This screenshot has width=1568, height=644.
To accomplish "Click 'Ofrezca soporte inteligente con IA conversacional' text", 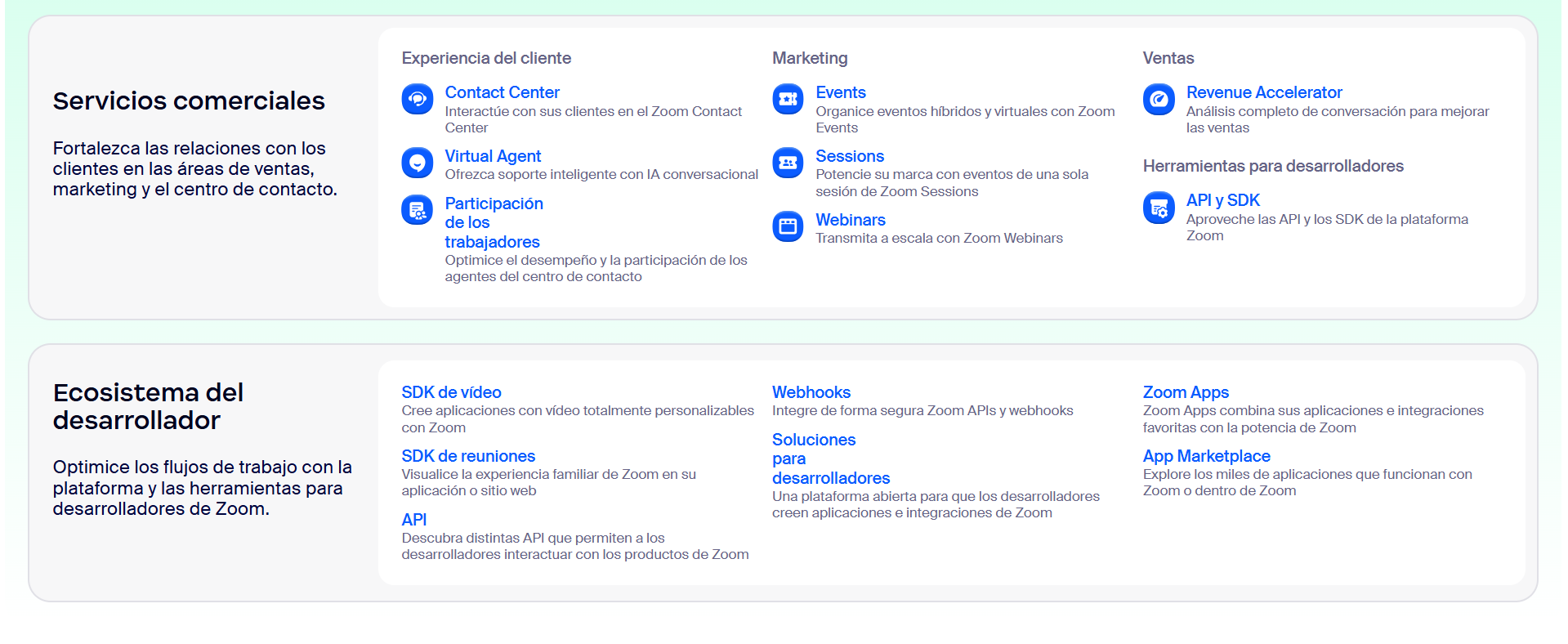I will click(601, 174).
